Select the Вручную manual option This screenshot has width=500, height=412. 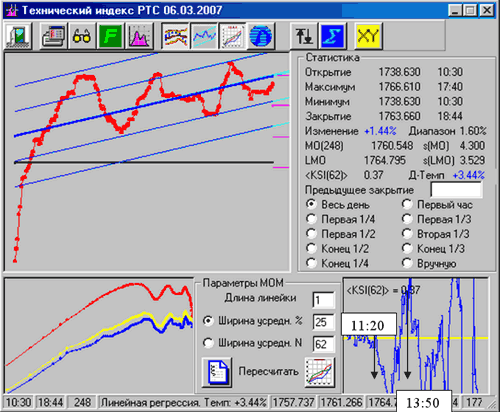tap(407, 263)
